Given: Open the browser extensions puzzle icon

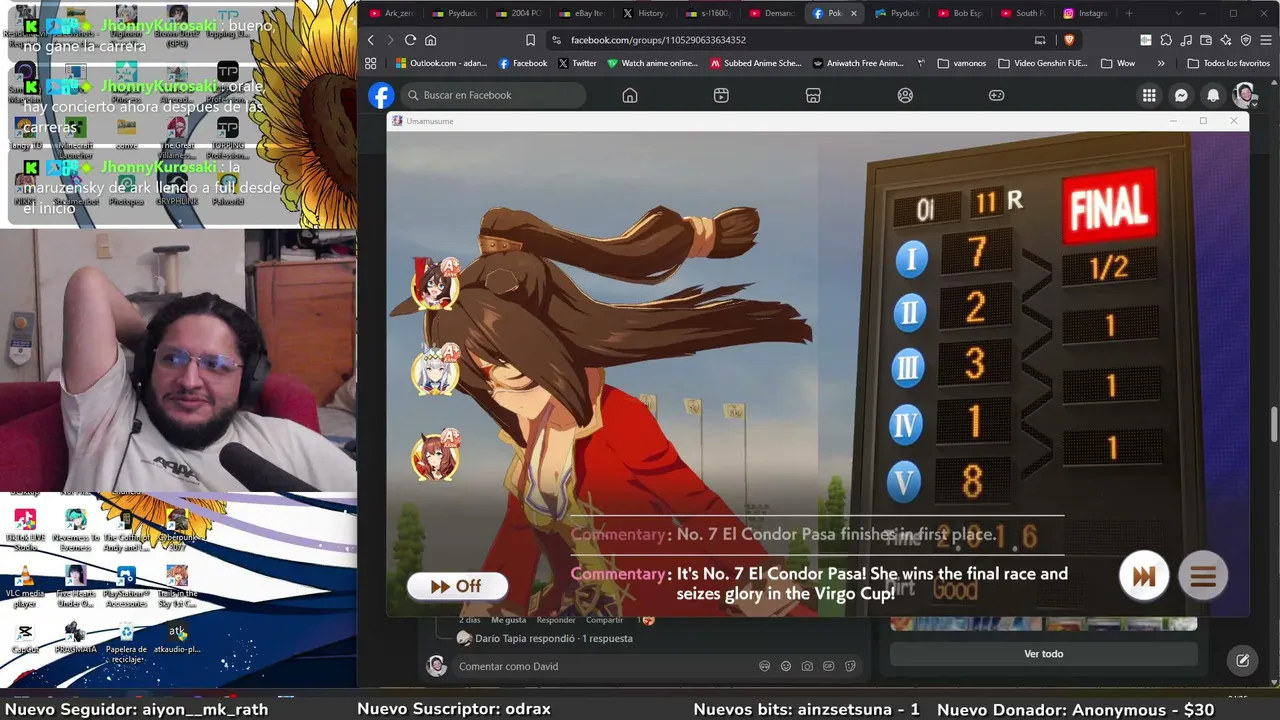Looking at the screenshot, I should pos(1166,40).
